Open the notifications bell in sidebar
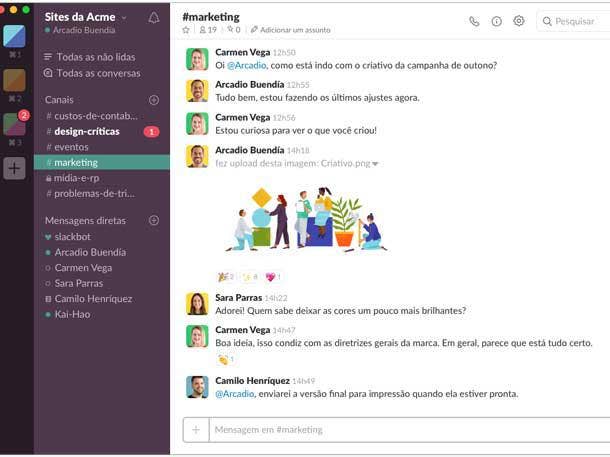Image resolution: width=610 pixels, height=457 pixels. (x=154, y=18)
